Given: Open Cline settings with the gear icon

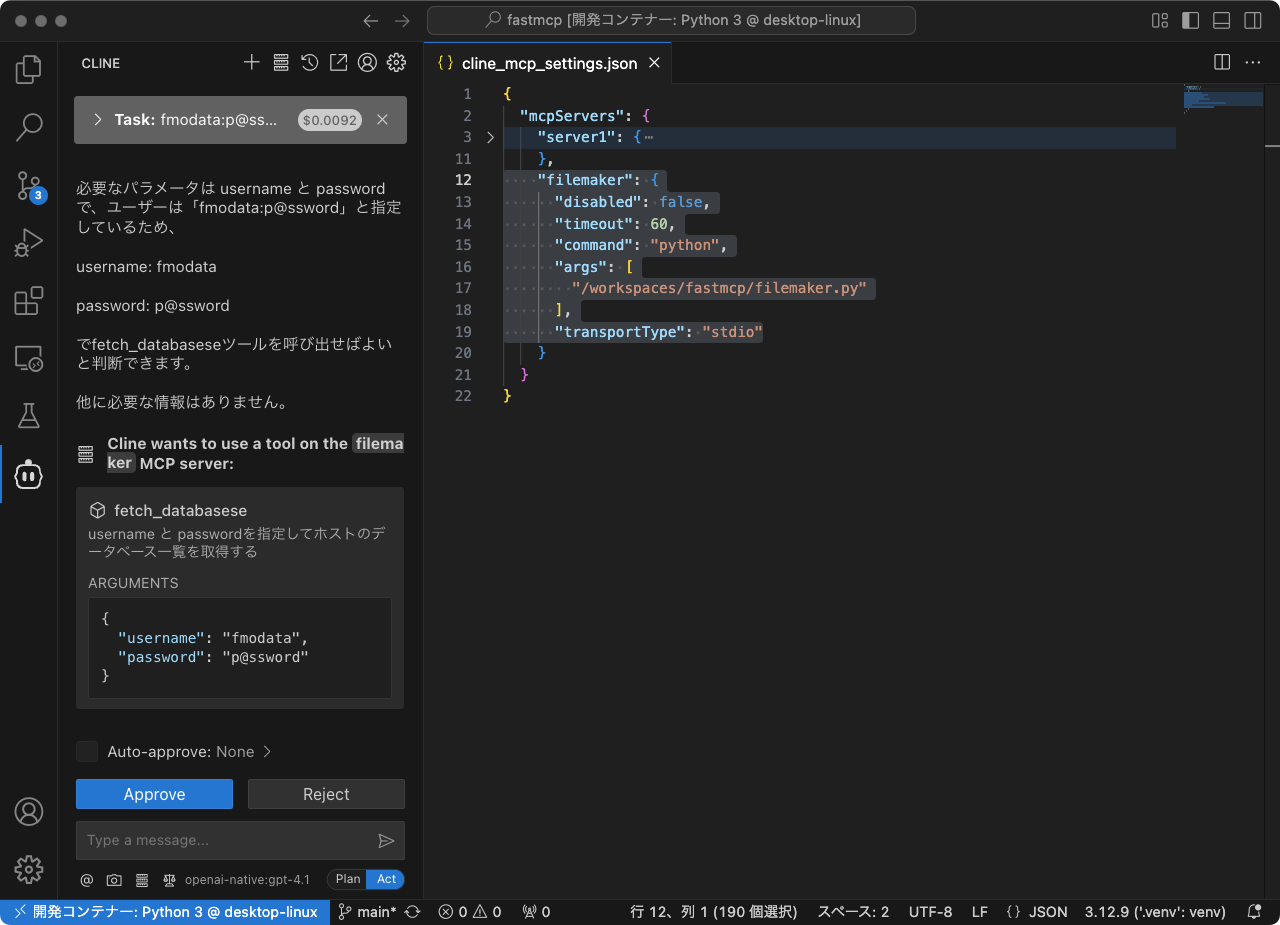Looking at the screenshot, I should (396, 62).
